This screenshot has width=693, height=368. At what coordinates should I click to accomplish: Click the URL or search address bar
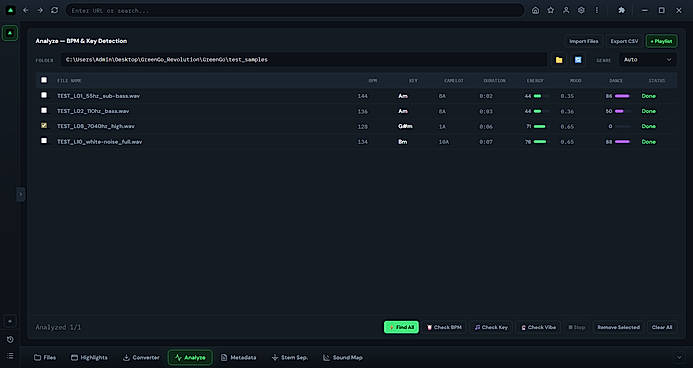295,10
